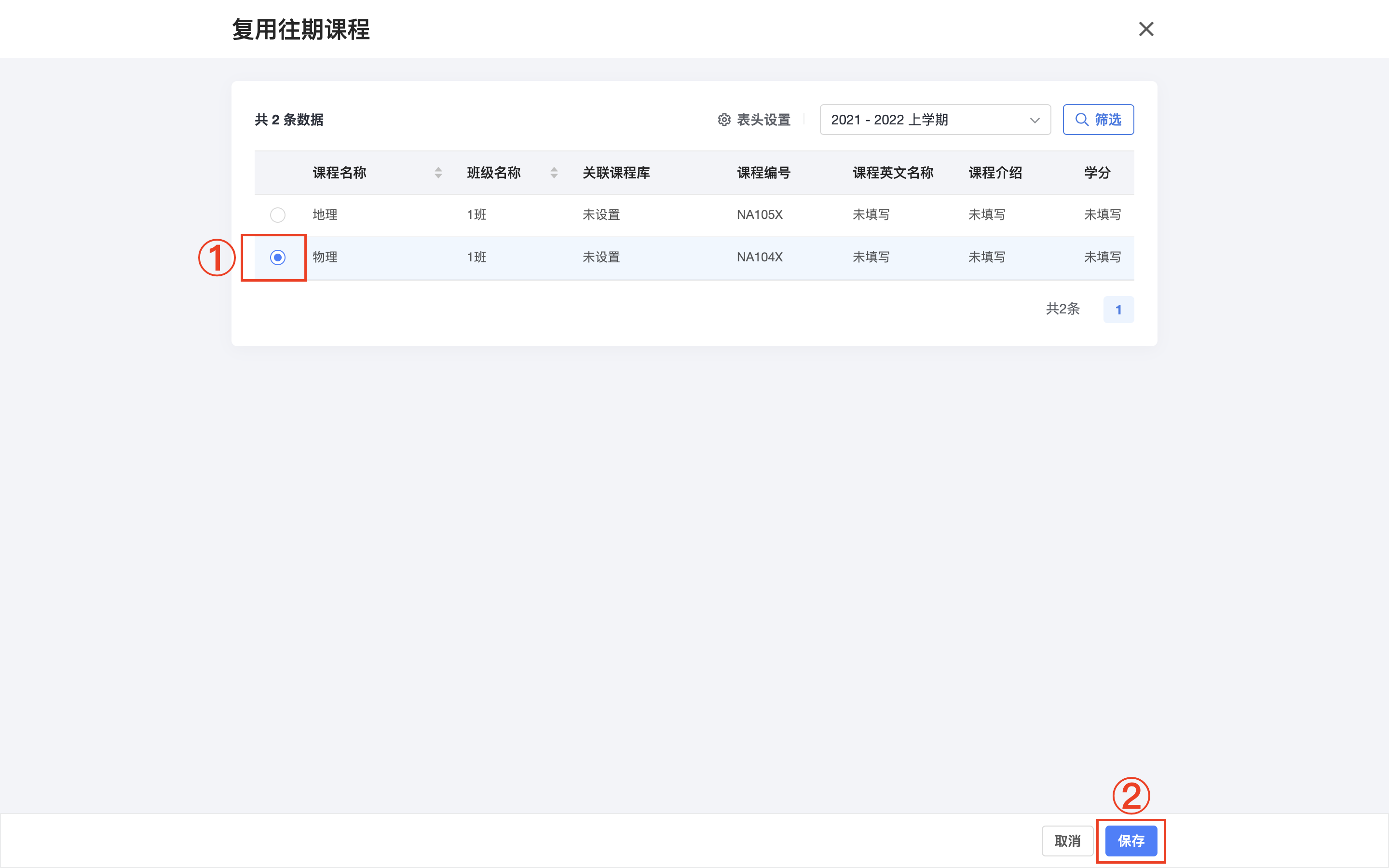This screenshot has height=868, width=1389.
Task: Click the 筛选 filter button
Action: [x=1098, y=120]
